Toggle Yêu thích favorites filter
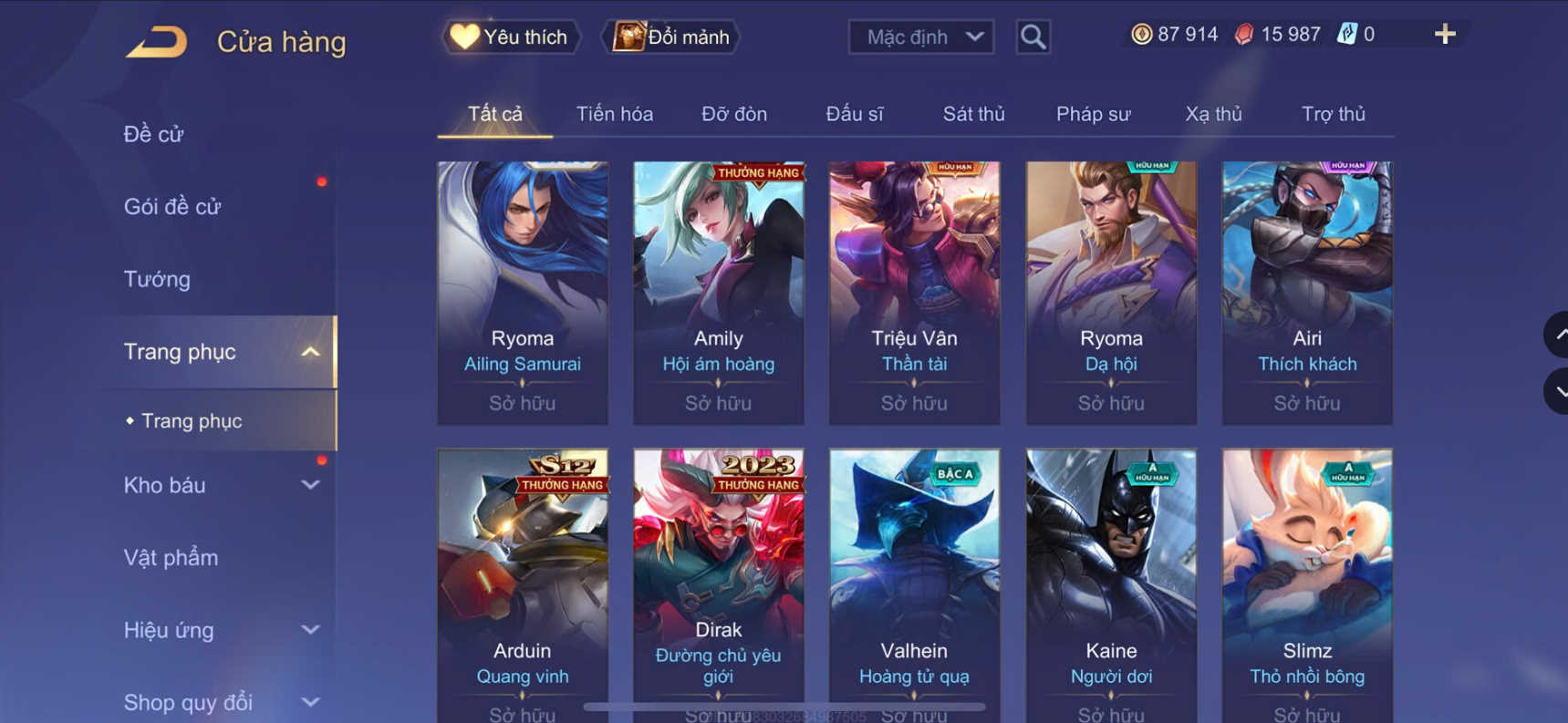Screen dimensions: 1568x723 click(x=511, y=37)
